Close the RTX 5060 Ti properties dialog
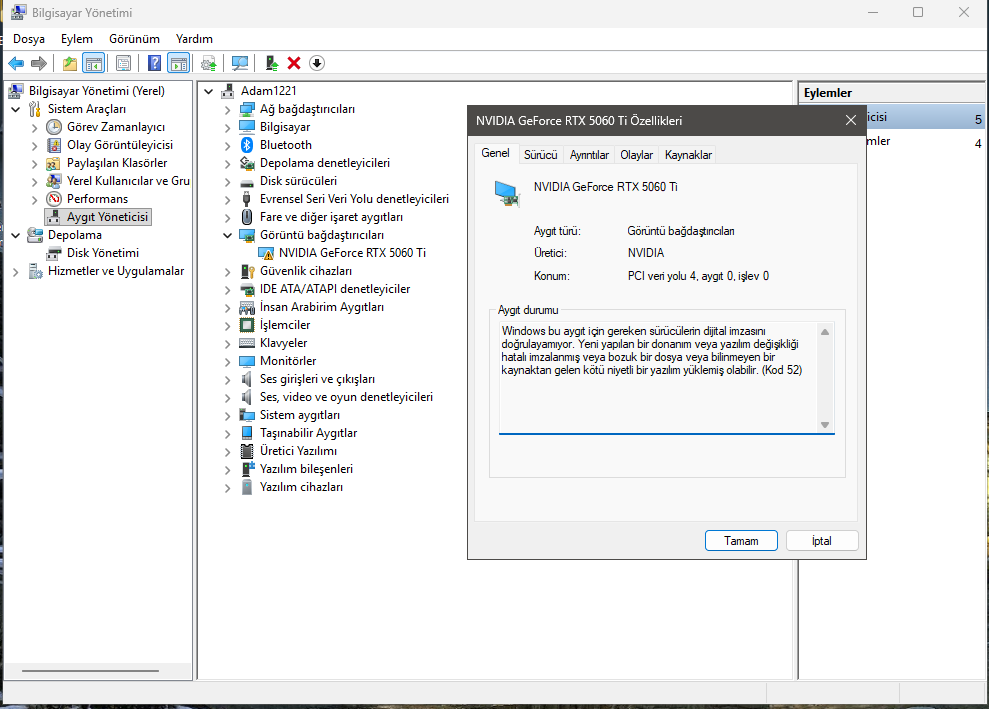The height and width of the screenshot is (709, 989). (851, 120)
